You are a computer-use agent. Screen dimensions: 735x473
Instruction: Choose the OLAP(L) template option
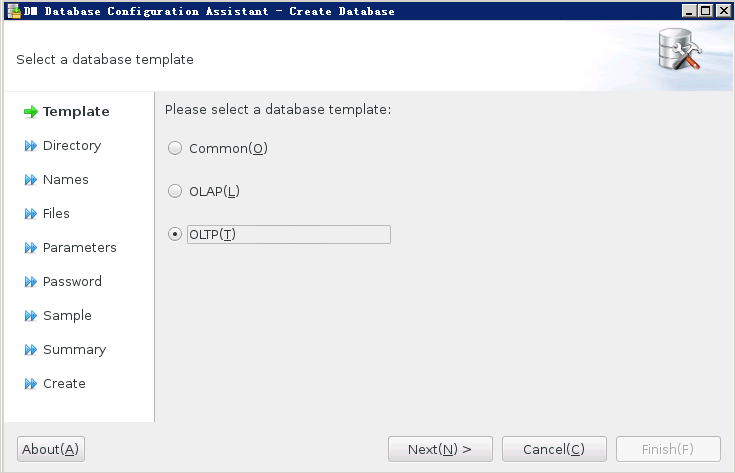pos(175,191)
